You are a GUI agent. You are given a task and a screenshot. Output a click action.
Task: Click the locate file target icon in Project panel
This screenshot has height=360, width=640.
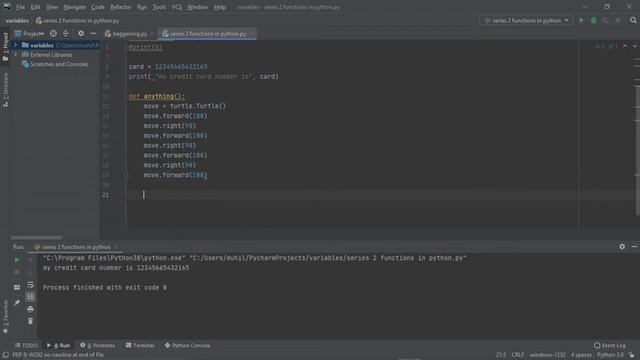pyautogui.click(x=53, y=33)
